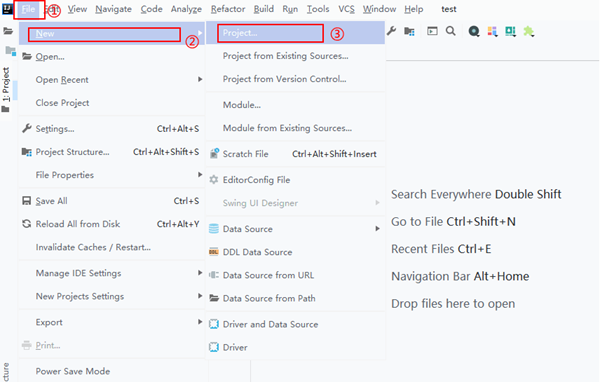The image size is (600, 382).
Task: Open the 1: Project tool window tab
Action: point(6,84)
